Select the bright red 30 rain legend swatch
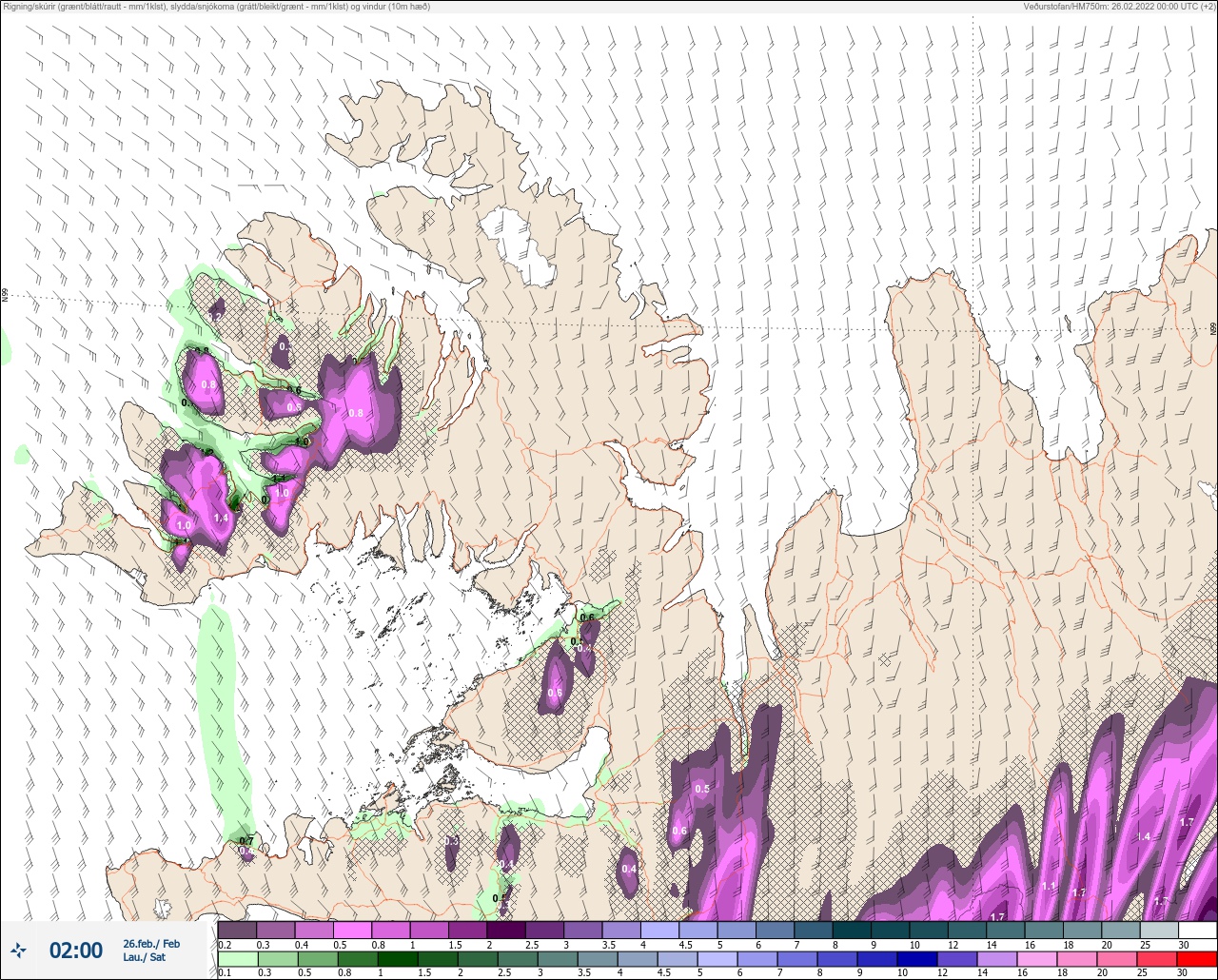This screenshot has height=980, width=1218. [1196, 958]
